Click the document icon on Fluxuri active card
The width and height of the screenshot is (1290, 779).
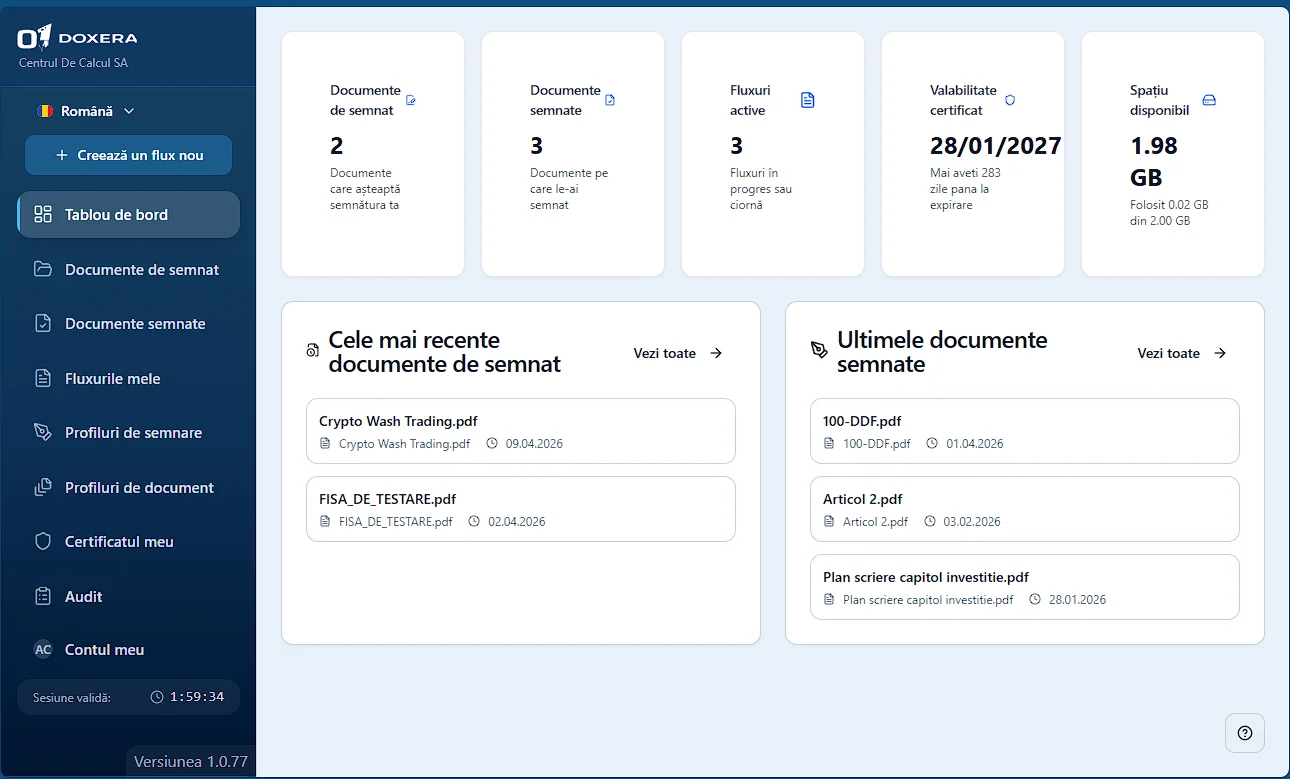point(808,100)
